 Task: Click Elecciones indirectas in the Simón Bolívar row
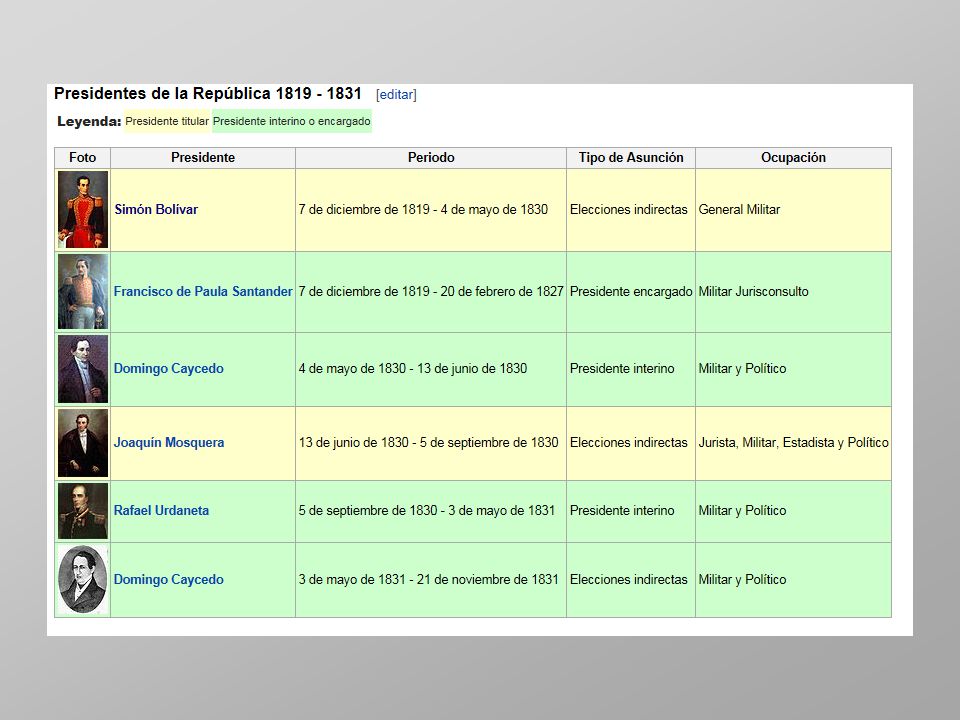pyautogui.click(x=629, y=209)
